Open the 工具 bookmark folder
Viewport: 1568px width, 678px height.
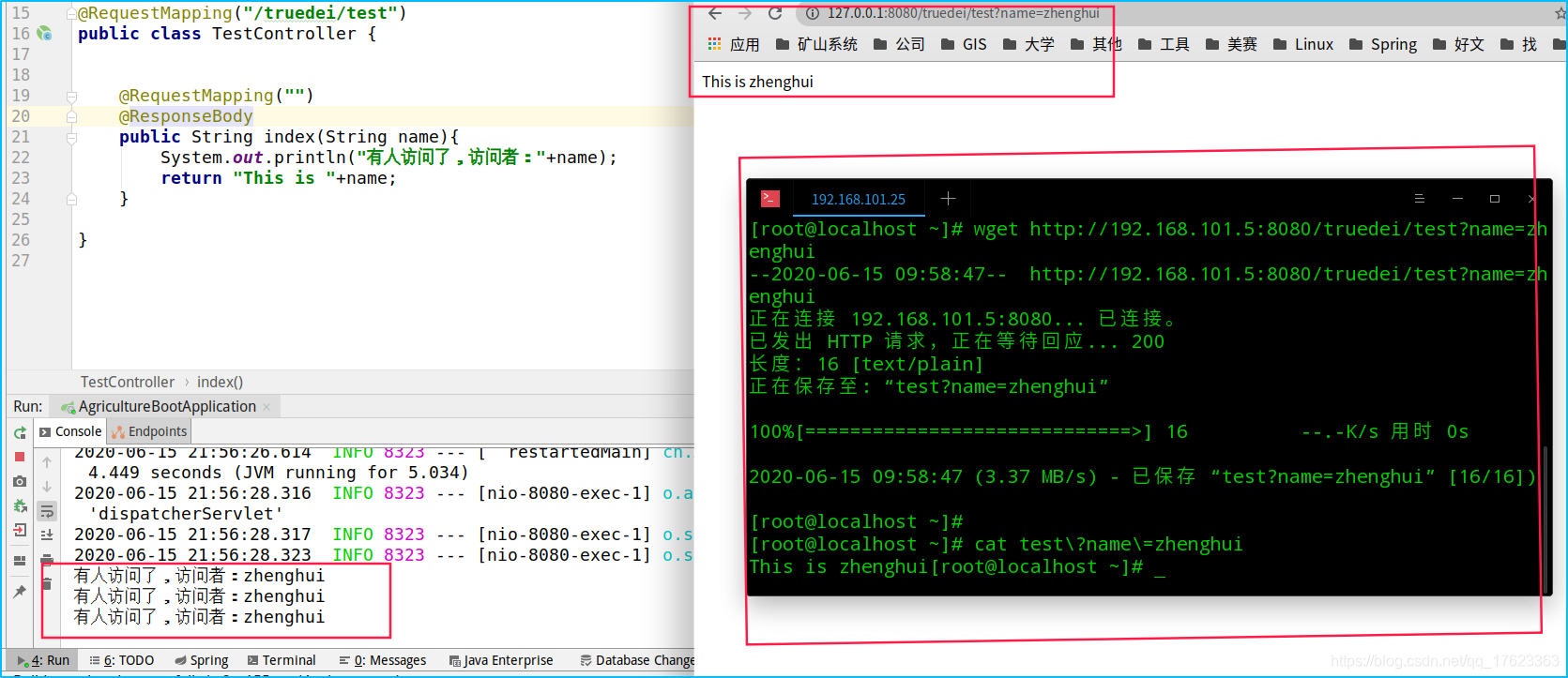[1164, 44]
